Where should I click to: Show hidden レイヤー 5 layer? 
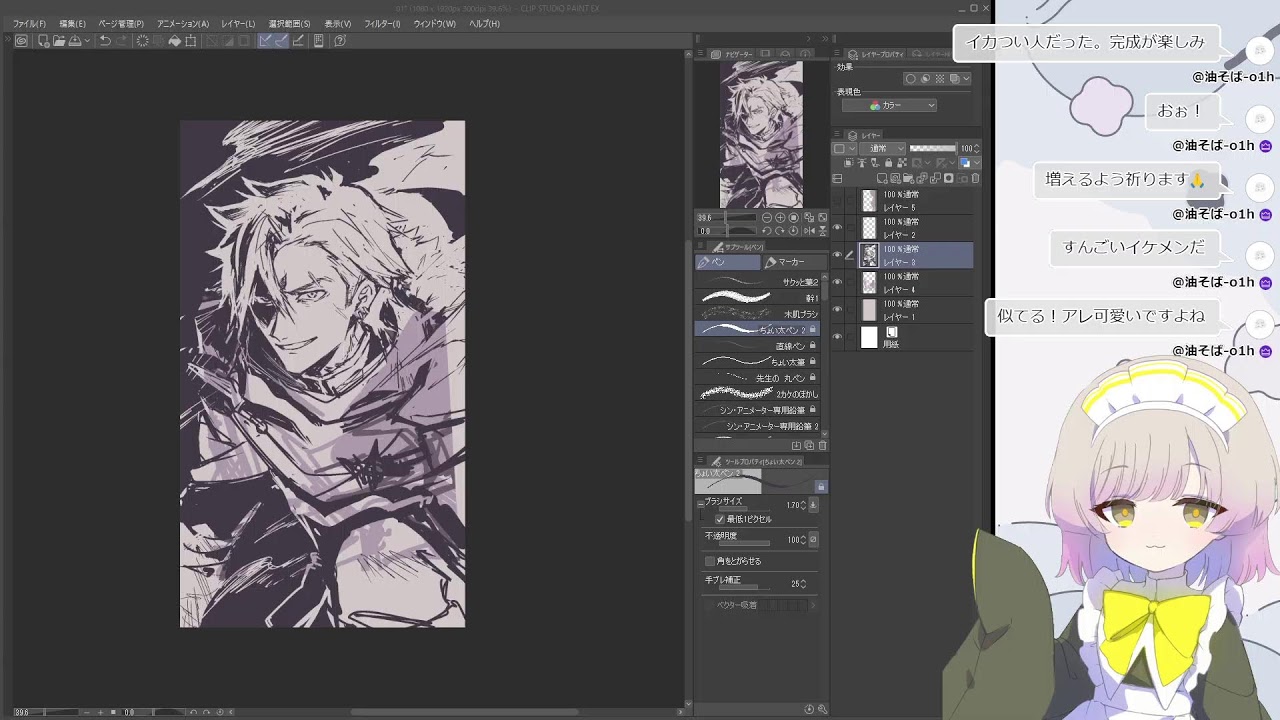[837, 201]
